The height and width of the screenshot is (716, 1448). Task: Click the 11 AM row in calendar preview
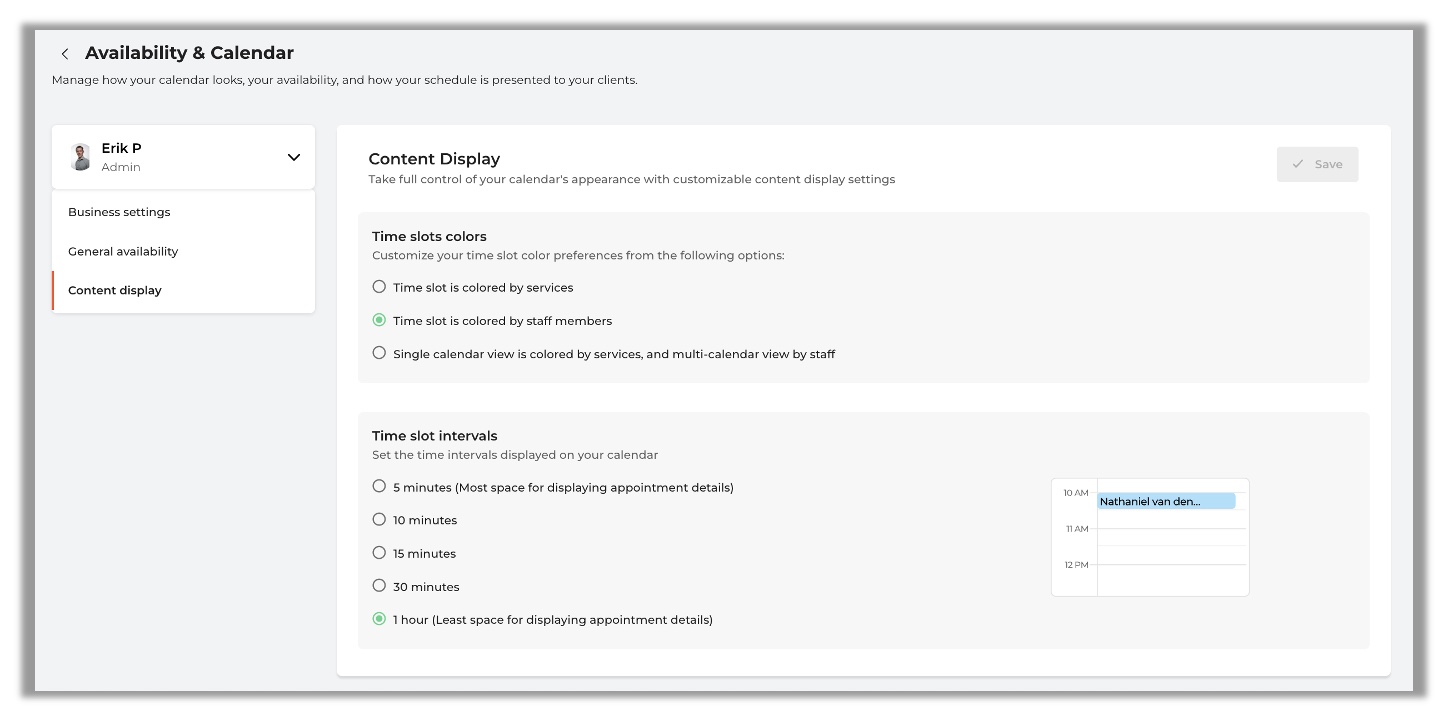pyautogui.click(x=1172, y=530)
